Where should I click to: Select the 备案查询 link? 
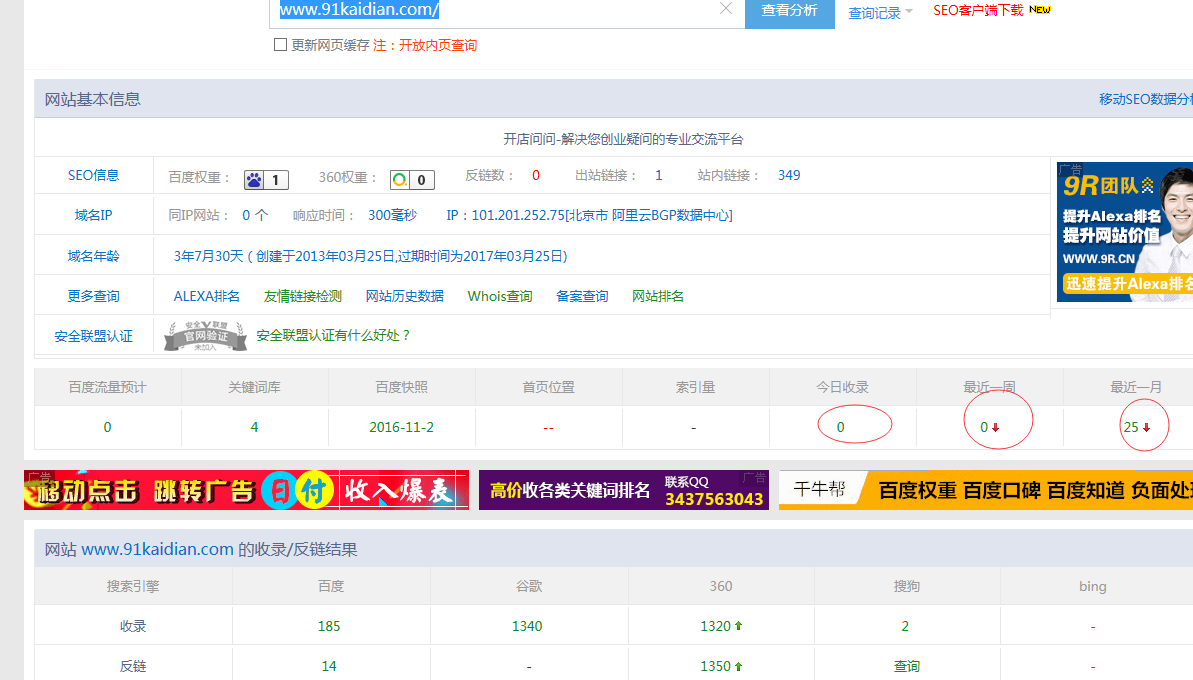point(582,296)
